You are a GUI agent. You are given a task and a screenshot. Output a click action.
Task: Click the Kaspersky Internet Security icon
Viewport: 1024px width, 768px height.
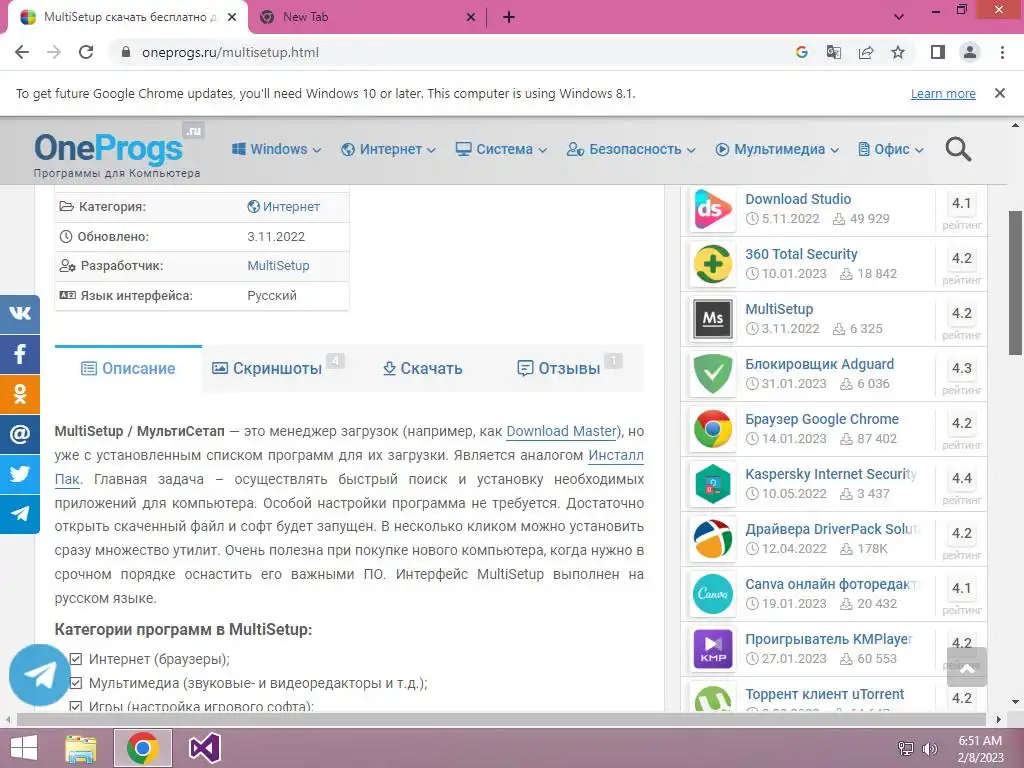pos(712,483)
